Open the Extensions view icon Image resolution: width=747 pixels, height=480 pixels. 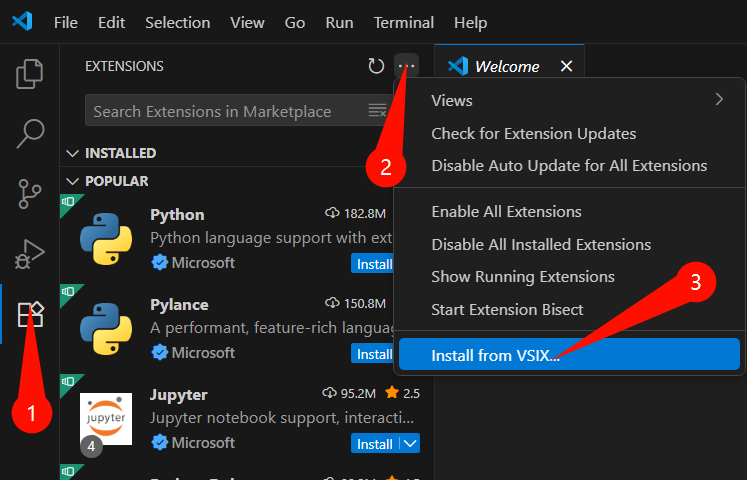30,314
